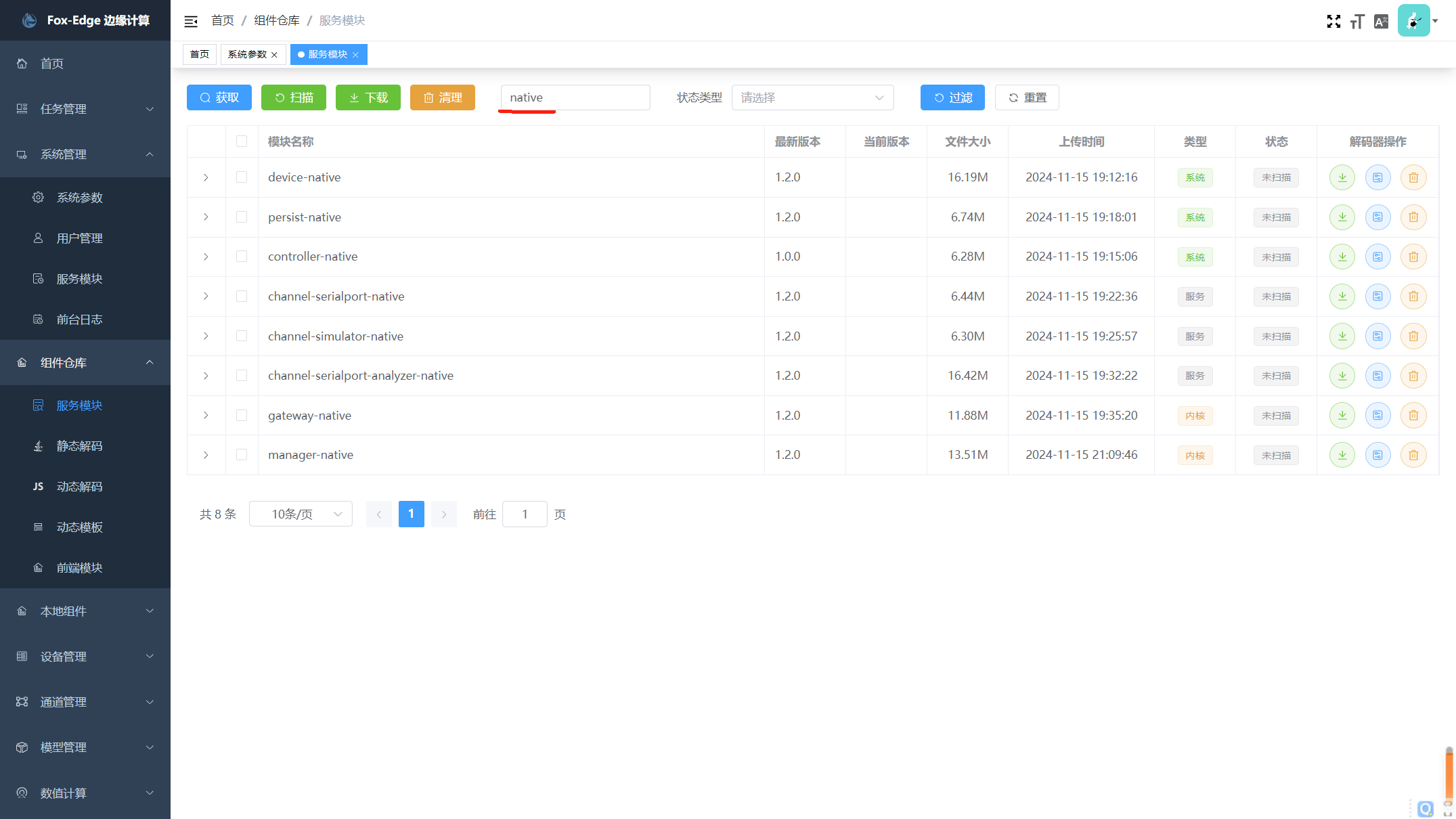The width and height of the screenshot is (1456, 819).
Task: Click blue details icon for manager-native row
Action: [1377, 455]
